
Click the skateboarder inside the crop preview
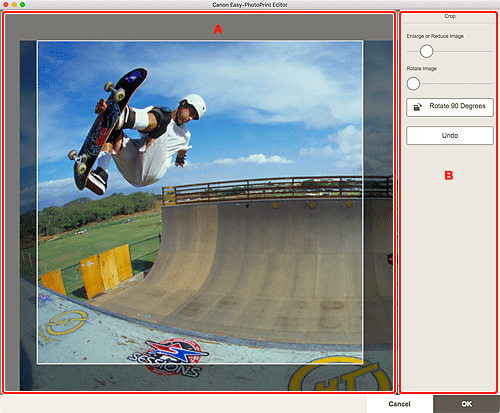[140, 130]
